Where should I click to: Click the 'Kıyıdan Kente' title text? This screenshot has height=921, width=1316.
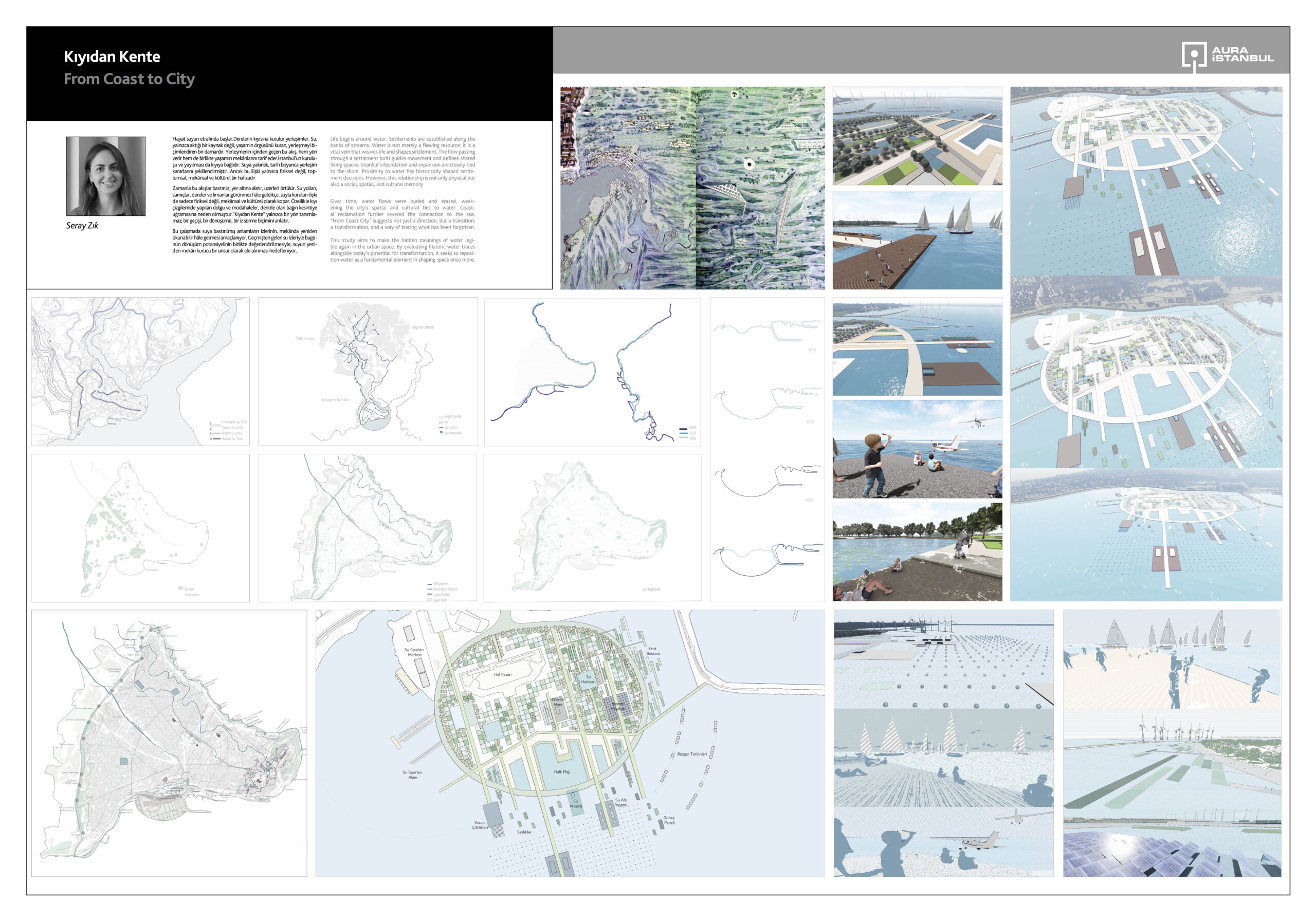point(112,57)
